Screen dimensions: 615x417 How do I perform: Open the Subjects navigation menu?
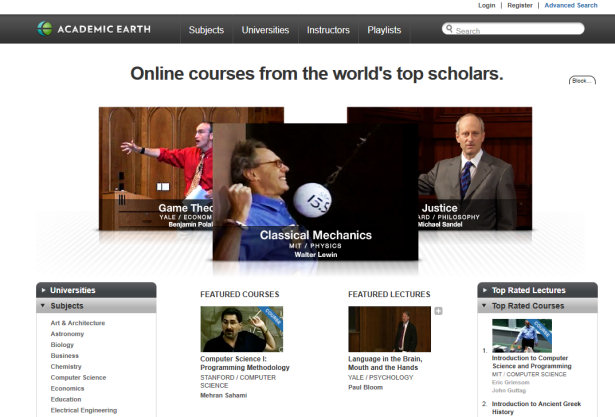pyautogui.click(x=206, y=30)
